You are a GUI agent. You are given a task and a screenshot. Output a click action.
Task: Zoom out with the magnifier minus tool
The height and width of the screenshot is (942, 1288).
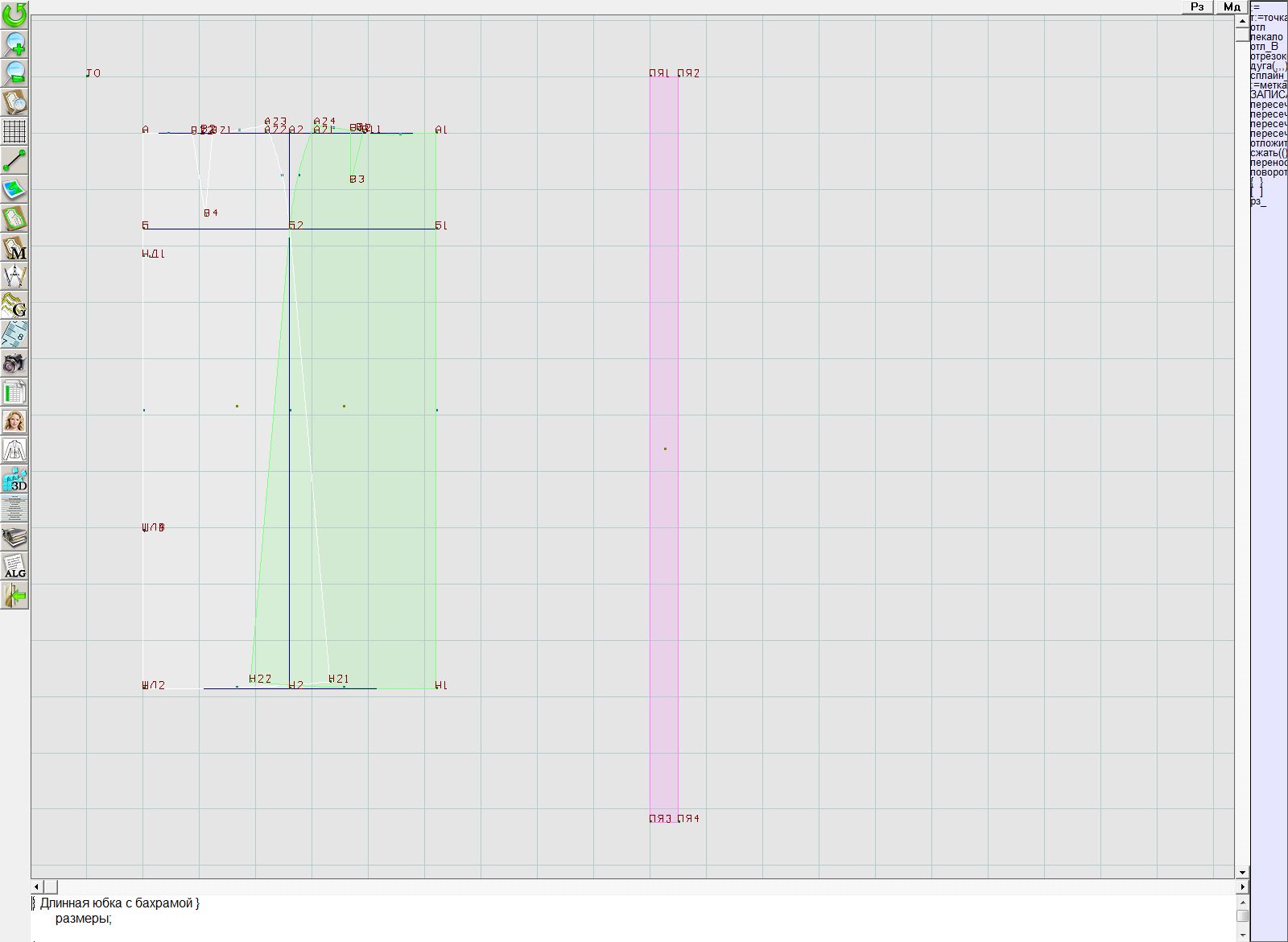[14, 72]
